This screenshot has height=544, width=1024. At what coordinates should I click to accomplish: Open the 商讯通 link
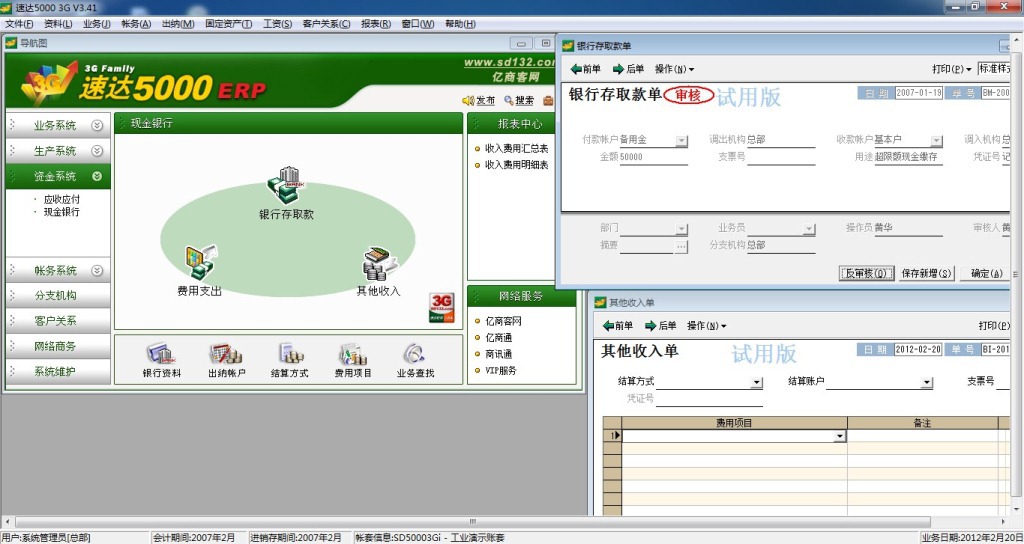click(x=498, y=353)
